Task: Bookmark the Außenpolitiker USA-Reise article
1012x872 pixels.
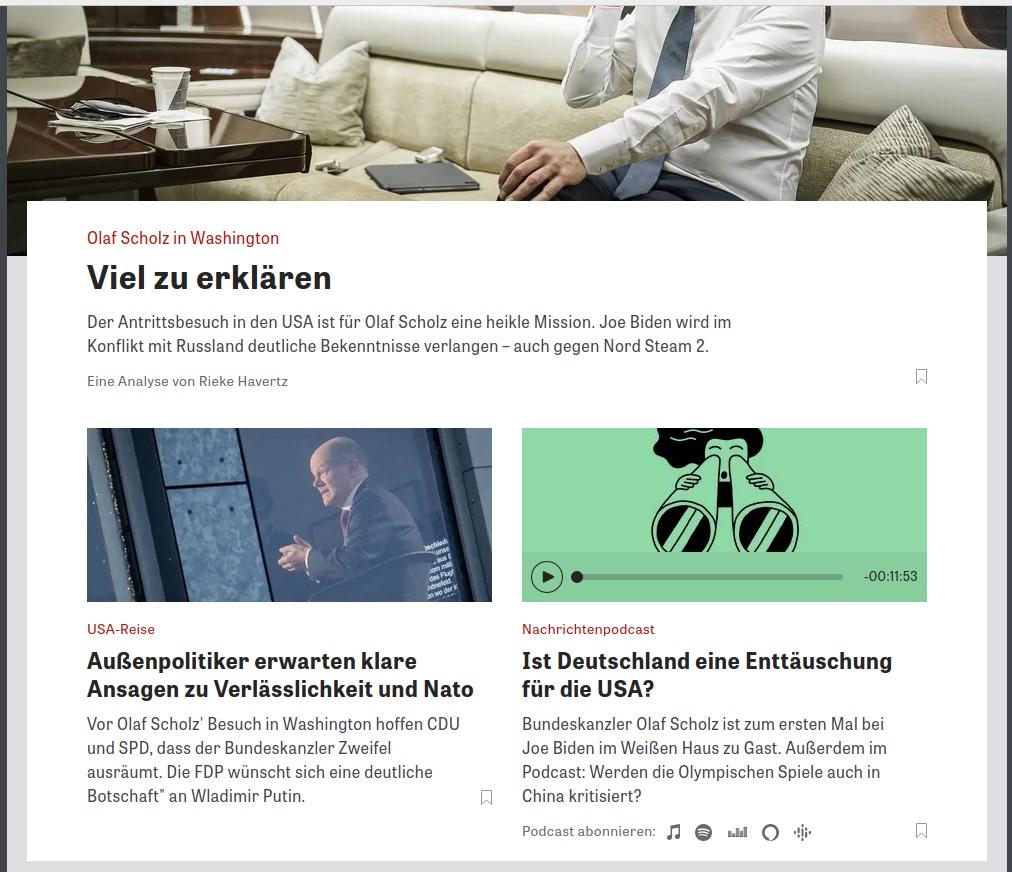Action: 487,798
